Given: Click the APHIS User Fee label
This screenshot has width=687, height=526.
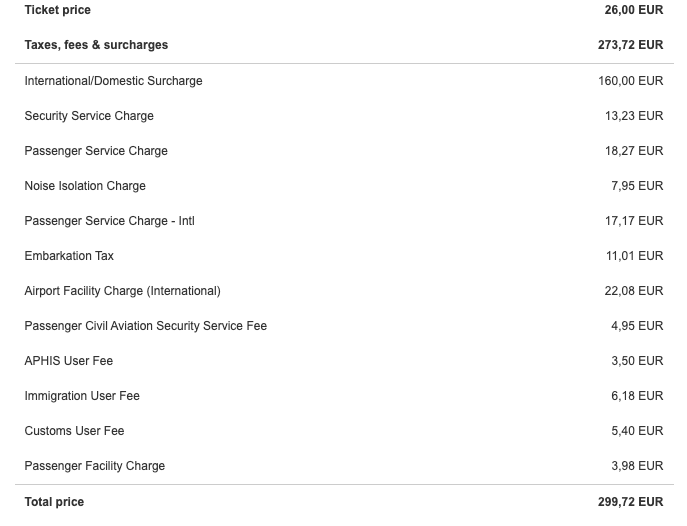Looking at the screenshot, I should [69, 361].
